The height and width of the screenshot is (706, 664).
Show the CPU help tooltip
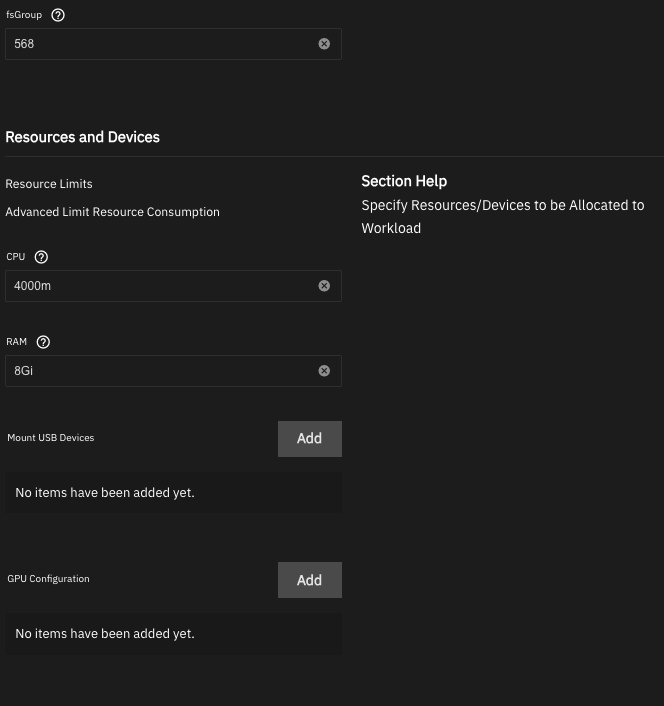coord(41,257)
